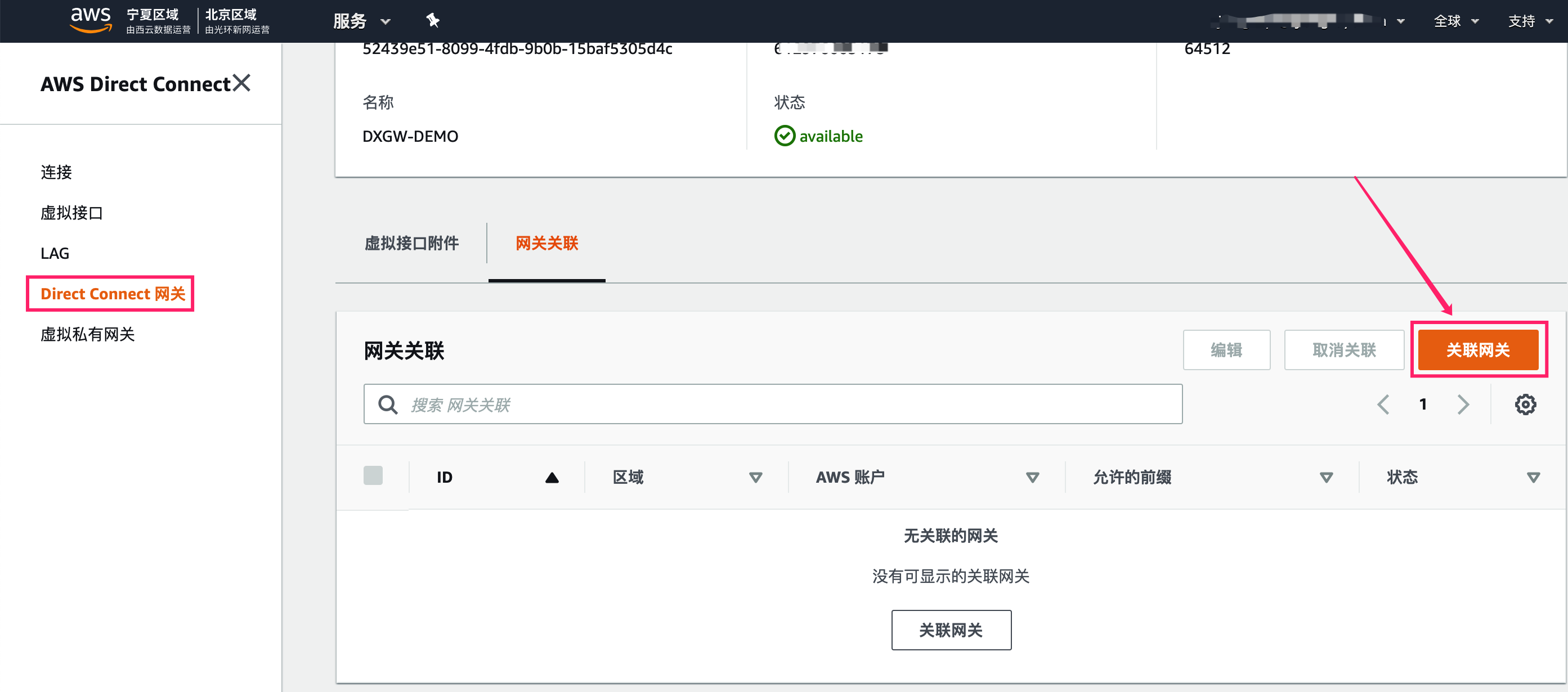Click the AWS logo
Viewport: 1568px width, 692px height.
point(91,20)
